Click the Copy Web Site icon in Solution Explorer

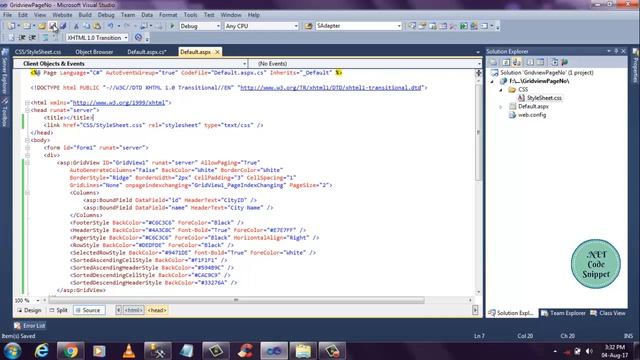pyautogui.click(x=554, y=62)
